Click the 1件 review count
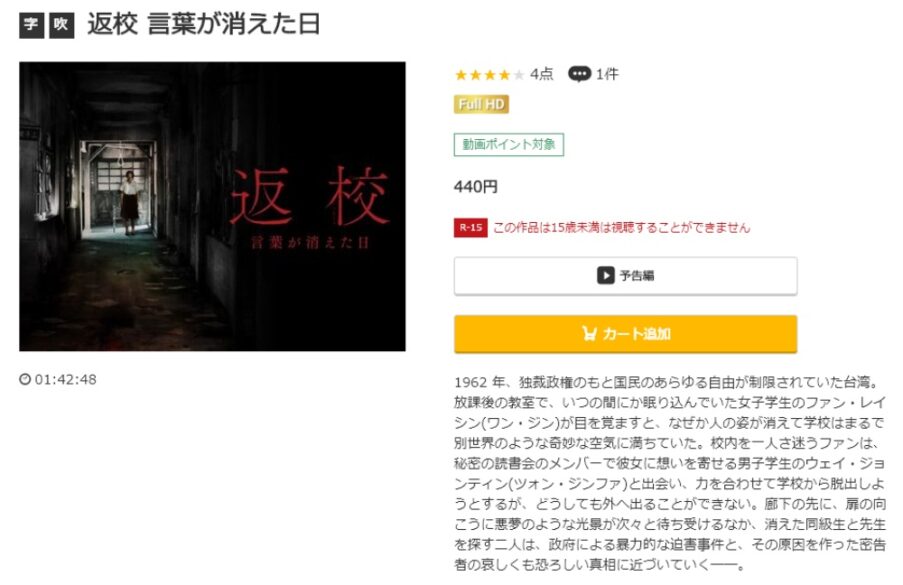The height and width of the screenshot is (585, 903). pos(607,74)
